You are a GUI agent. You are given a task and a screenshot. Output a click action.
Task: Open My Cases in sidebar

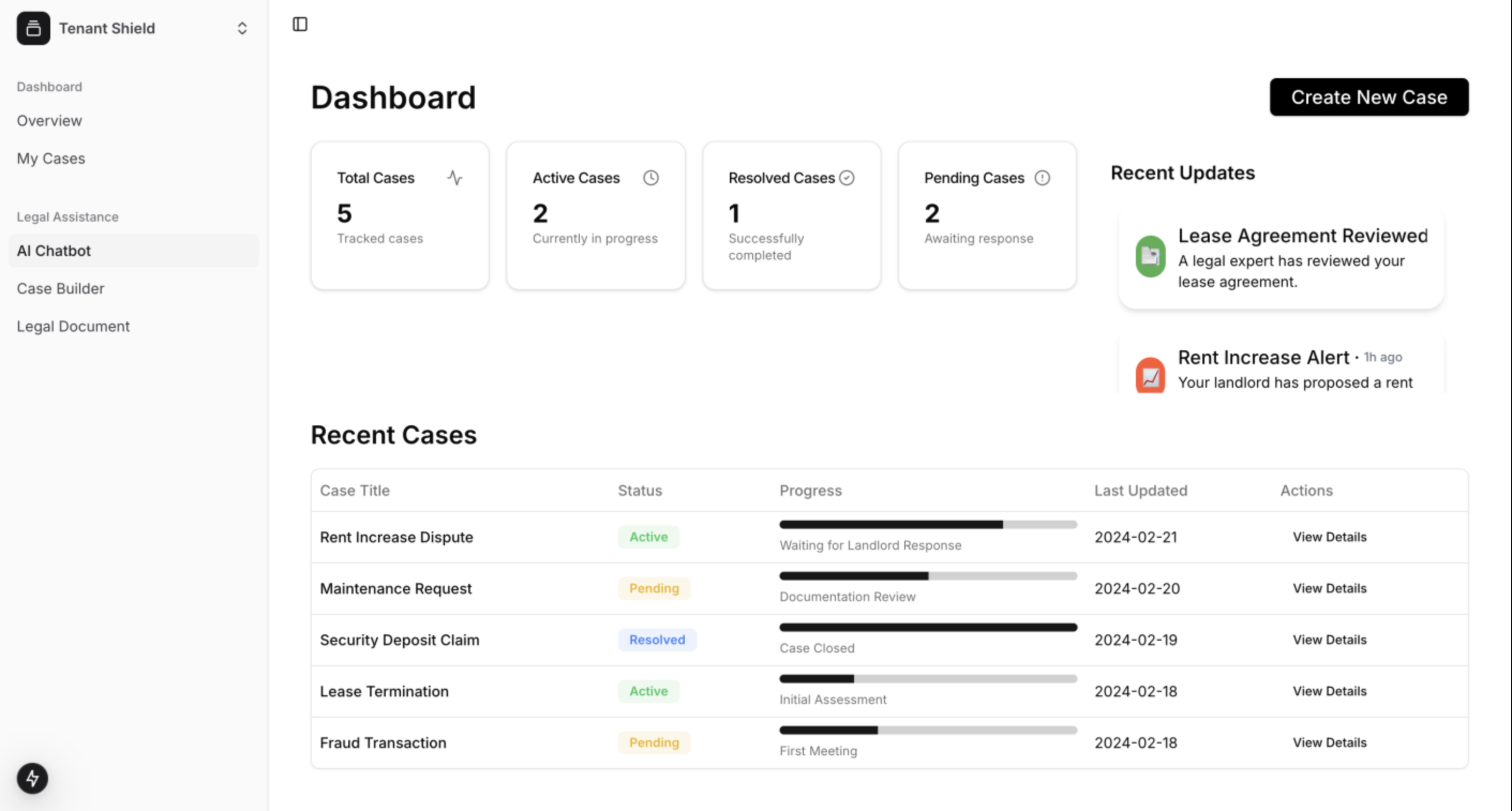point(51,159)
